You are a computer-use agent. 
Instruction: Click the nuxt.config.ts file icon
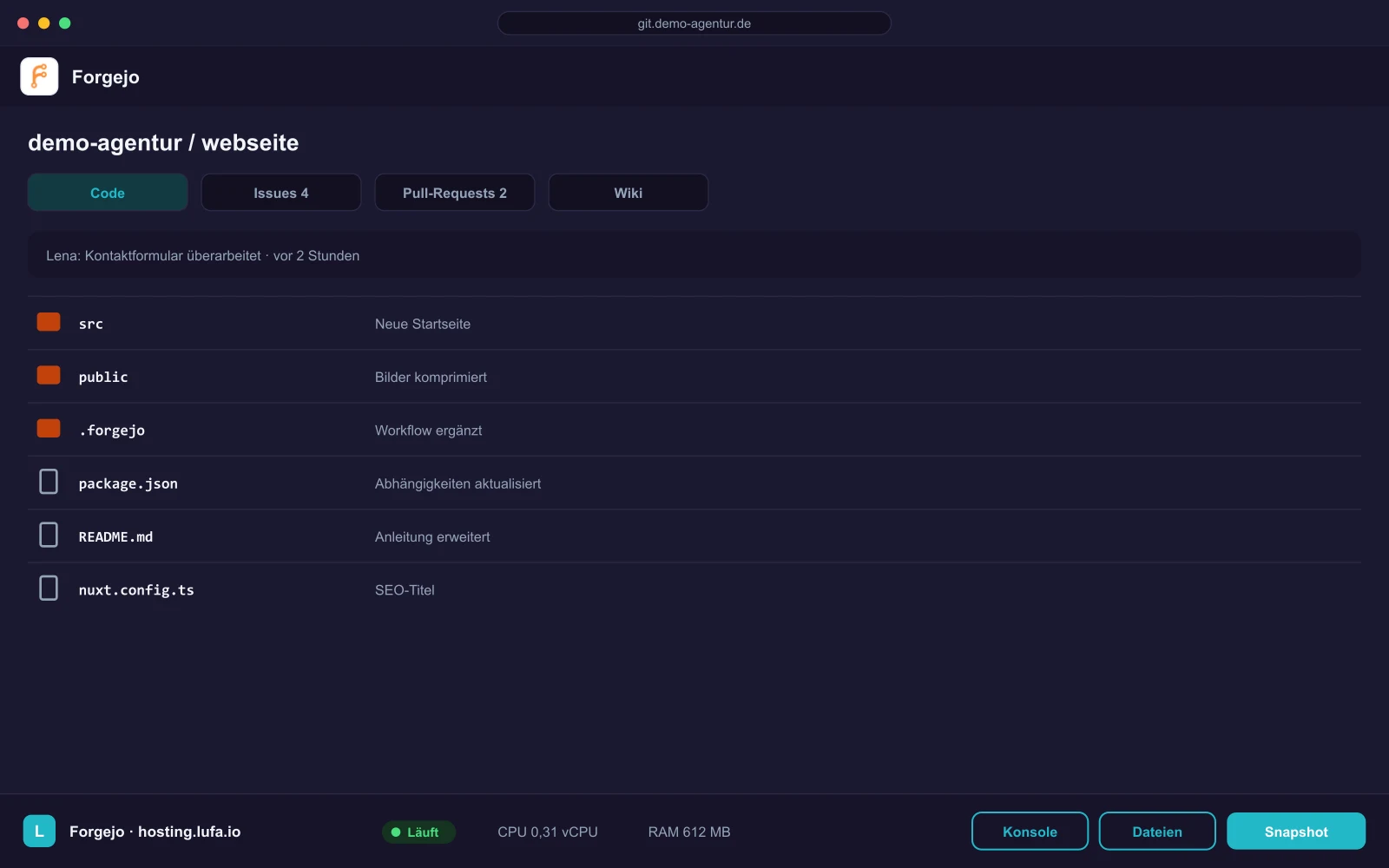[49, 588]
